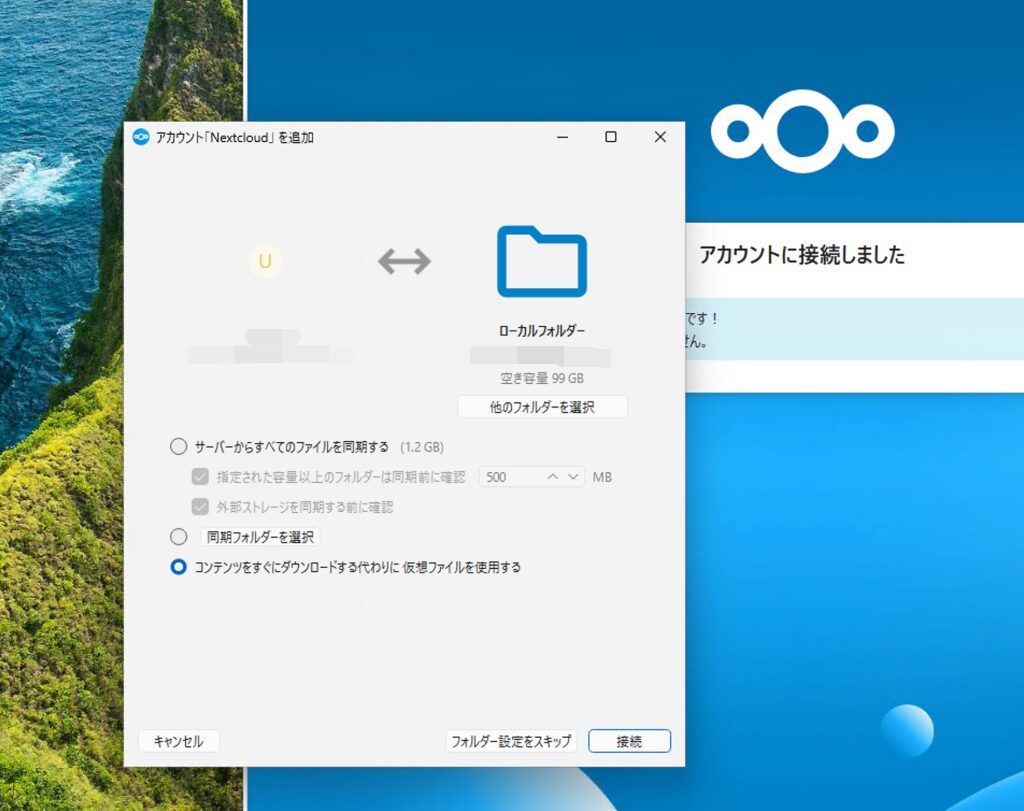The image size is (1024, 811).
Task: Toggle "外部ストレージを同期する前に確認" checkbox
Action: 200,507
